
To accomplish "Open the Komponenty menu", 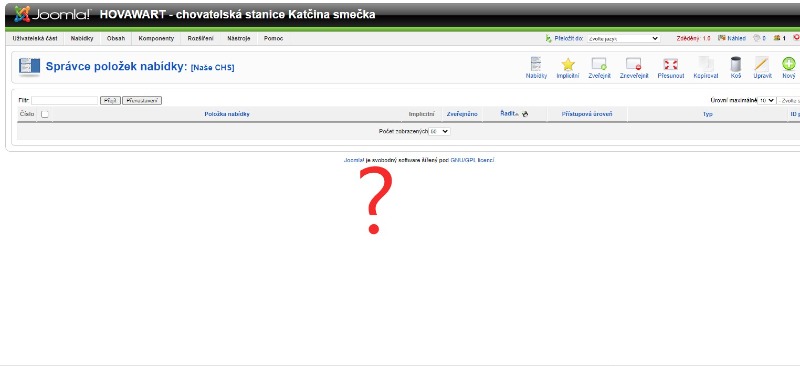I will 156,38.
